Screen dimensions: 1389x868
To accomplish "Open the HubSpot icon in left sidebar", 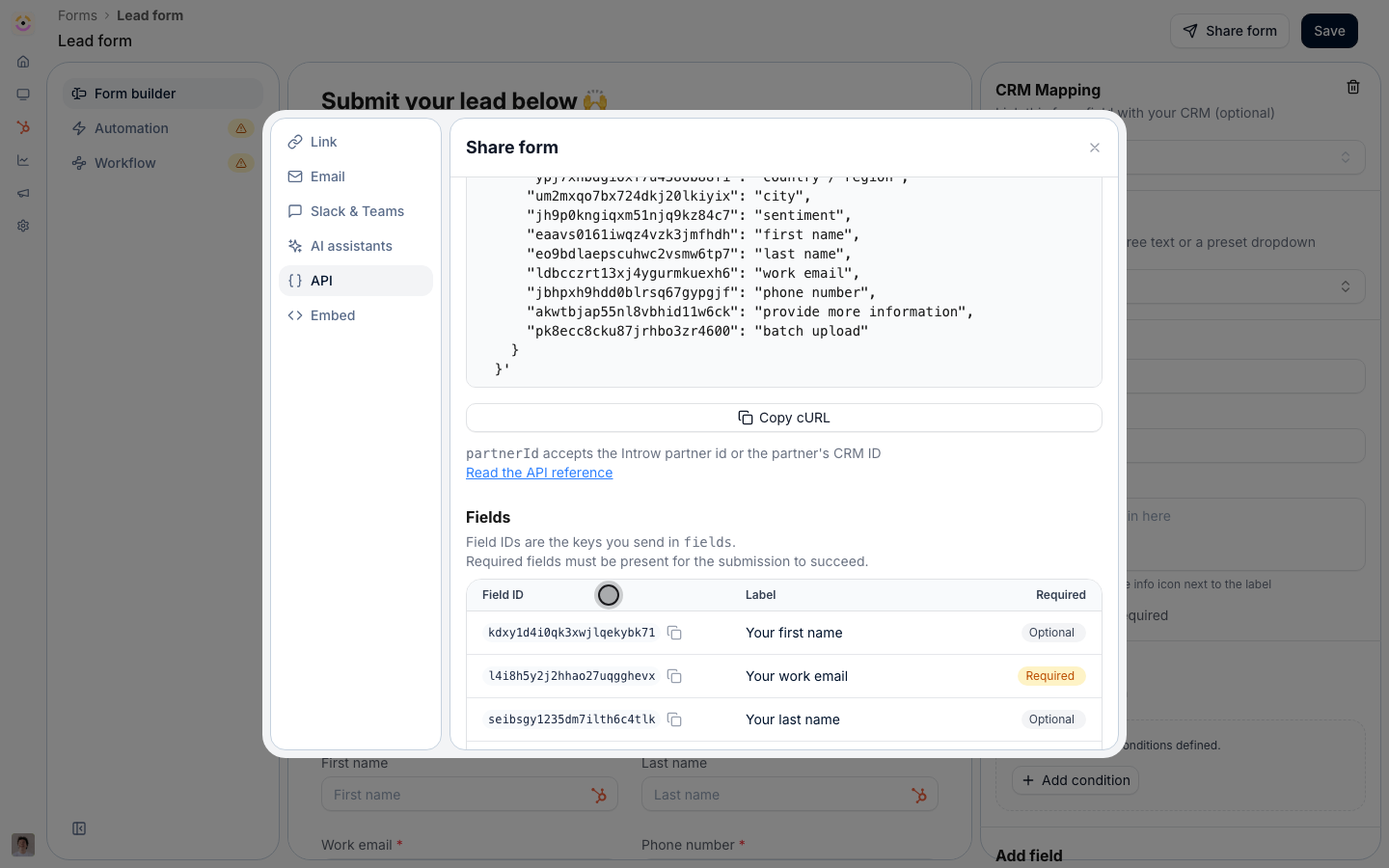I will tap(23, 127).
